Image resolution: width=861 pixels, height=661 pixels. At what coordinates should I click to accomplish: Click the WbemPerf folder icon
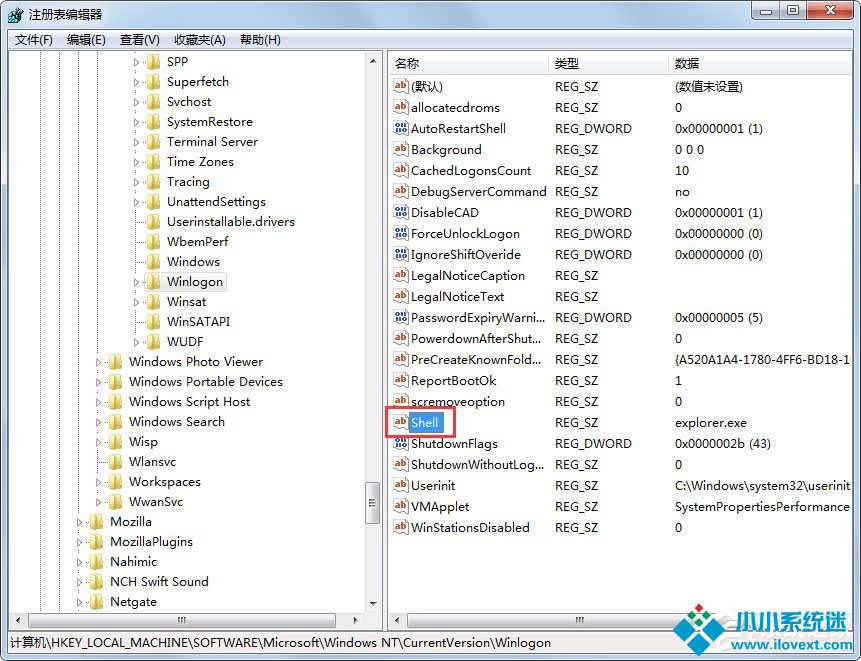click(x=154, y=242)
